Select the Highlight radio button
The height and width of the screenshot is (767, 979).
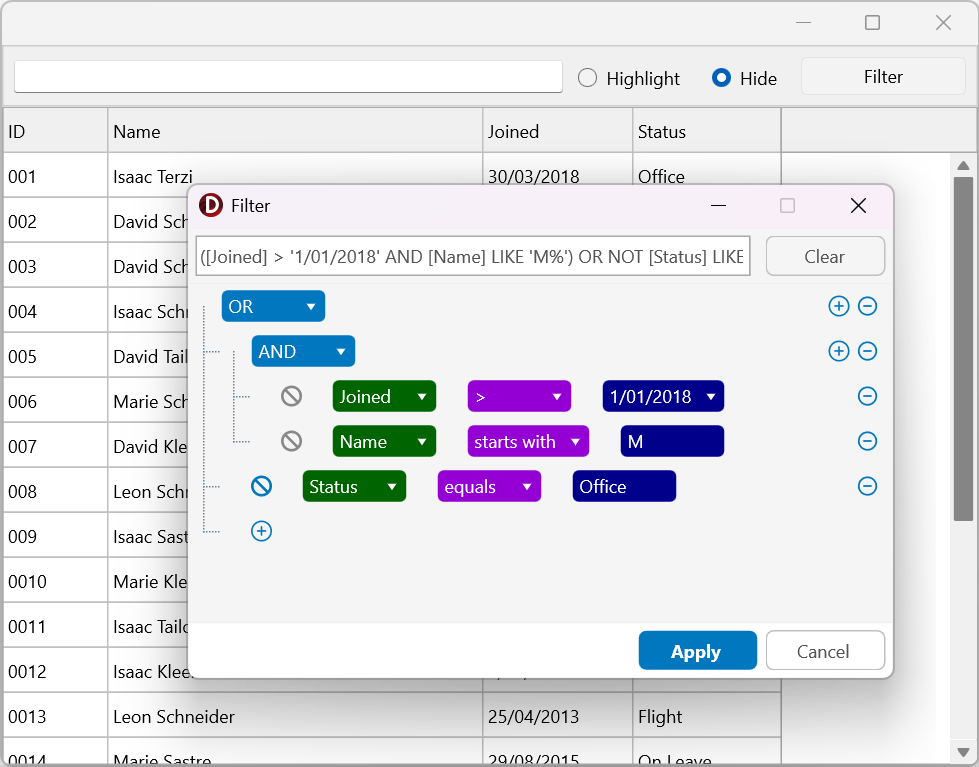coord(587,78)
